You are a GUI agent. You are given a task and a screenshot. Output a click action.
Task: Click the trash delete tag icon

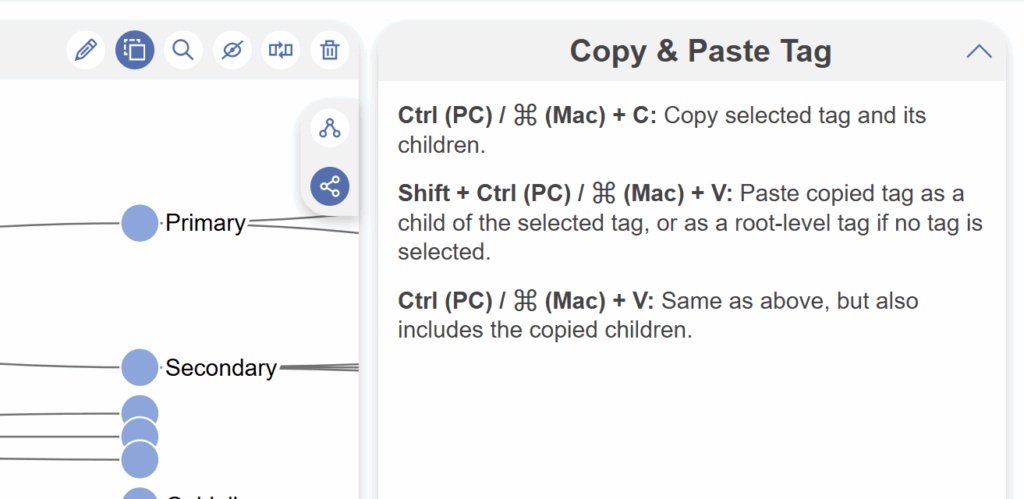point(330,49)
